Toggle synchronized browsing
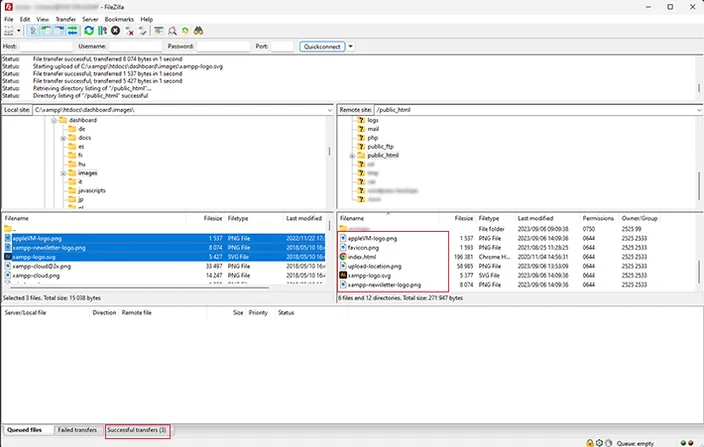Viewport: 704px width, 447px height. [185, 31]
